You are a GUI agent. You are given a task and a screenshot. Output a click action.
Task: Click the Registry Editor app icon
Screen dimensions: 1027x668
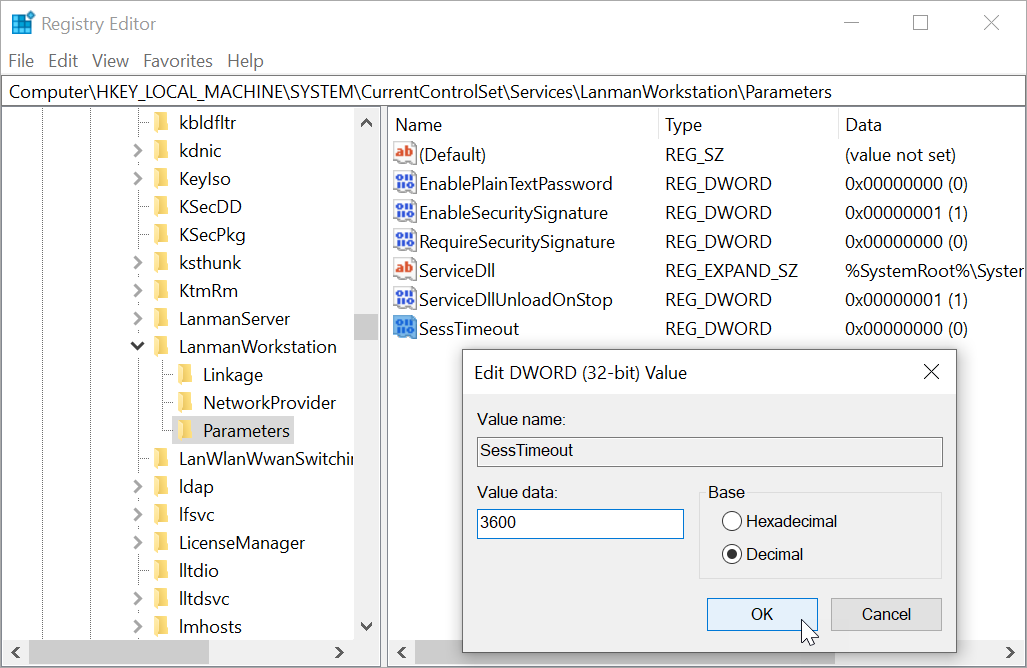22,23
